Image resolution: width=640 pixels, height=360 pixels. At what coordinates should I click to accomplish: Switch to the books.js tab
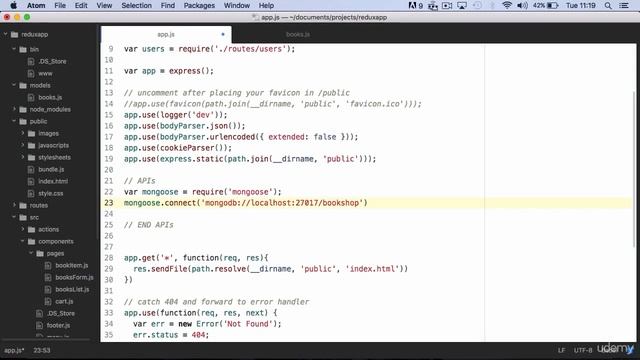[298, 34]
